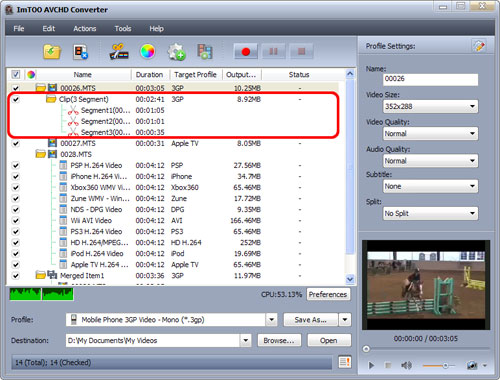Open the Destination path dropdown

tap(246, 340)
